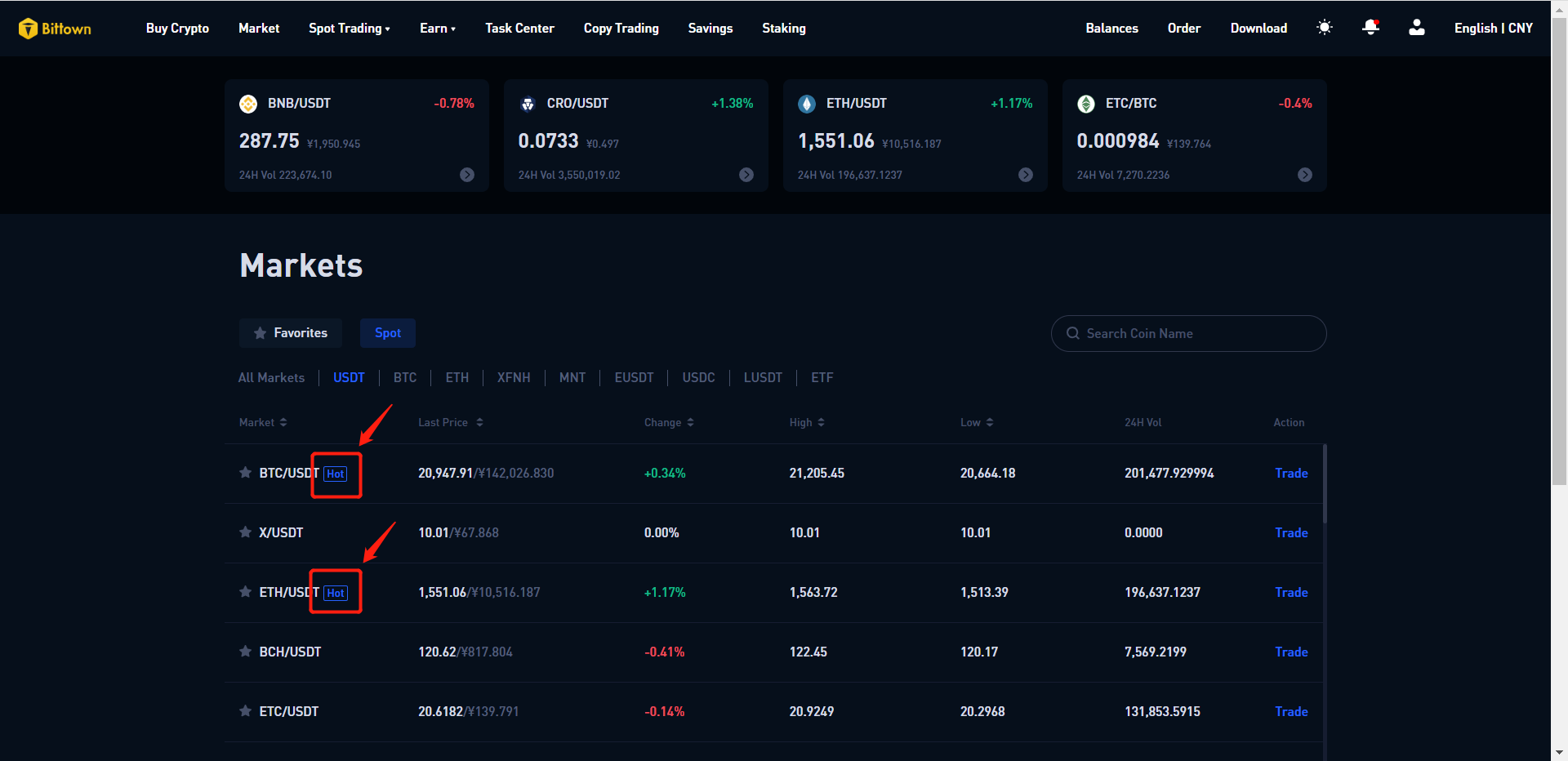Open Savings page
Viewport: 1568px width, 761px height.
[x=710, y=29]
